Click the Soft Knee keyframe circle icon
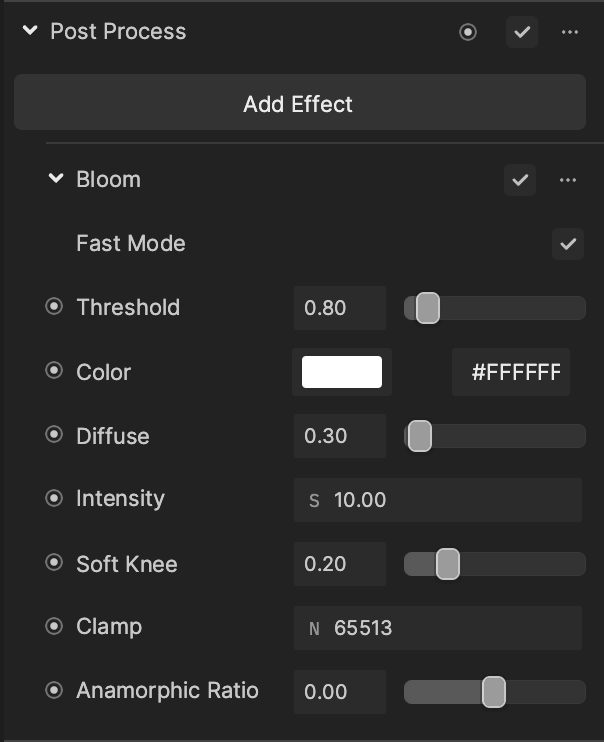The height and width of the screenshot is (742, 604). (x=54, y=562)
